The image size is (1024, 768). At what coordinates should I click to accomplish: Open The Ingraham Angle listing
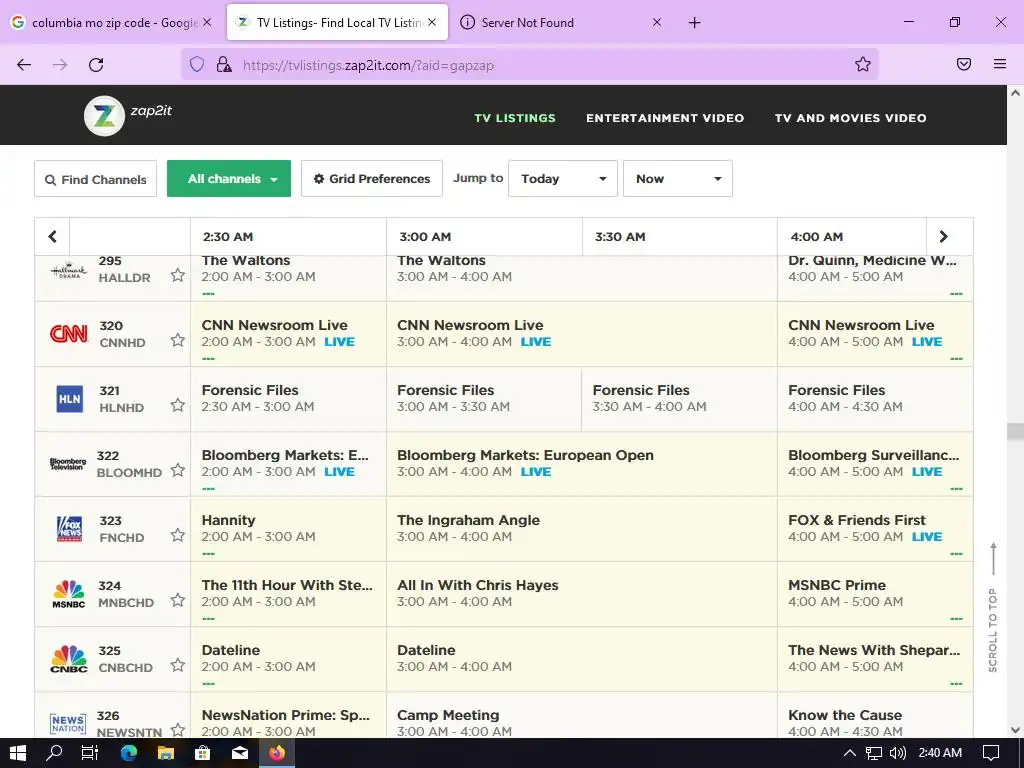pos(582,529)
